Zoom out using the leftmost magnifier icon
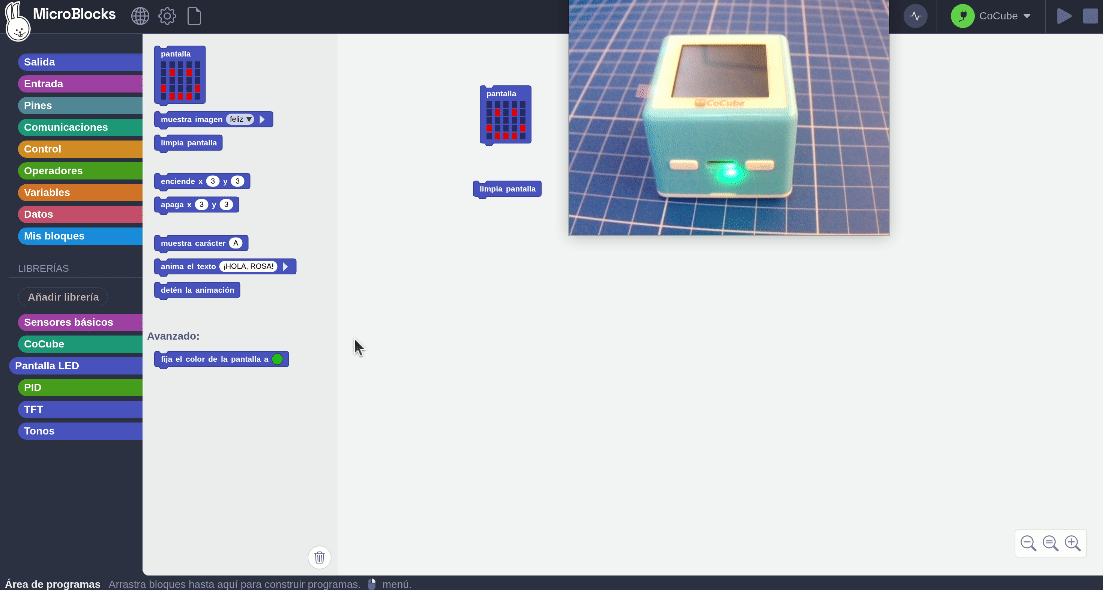Viewport: 1103px width, 590px height. (1028, 543)
